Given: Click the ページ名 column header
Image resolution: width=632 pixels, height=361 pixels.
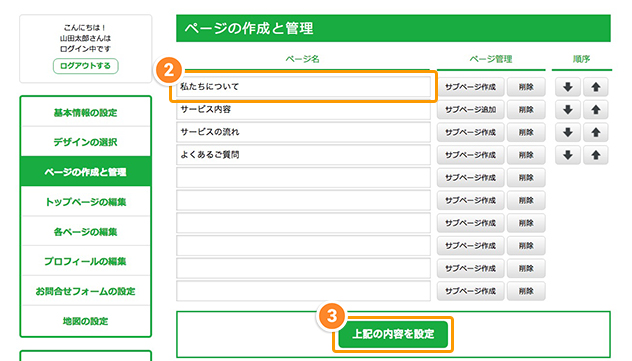Looking at the screenshot, I should point(302,59).
